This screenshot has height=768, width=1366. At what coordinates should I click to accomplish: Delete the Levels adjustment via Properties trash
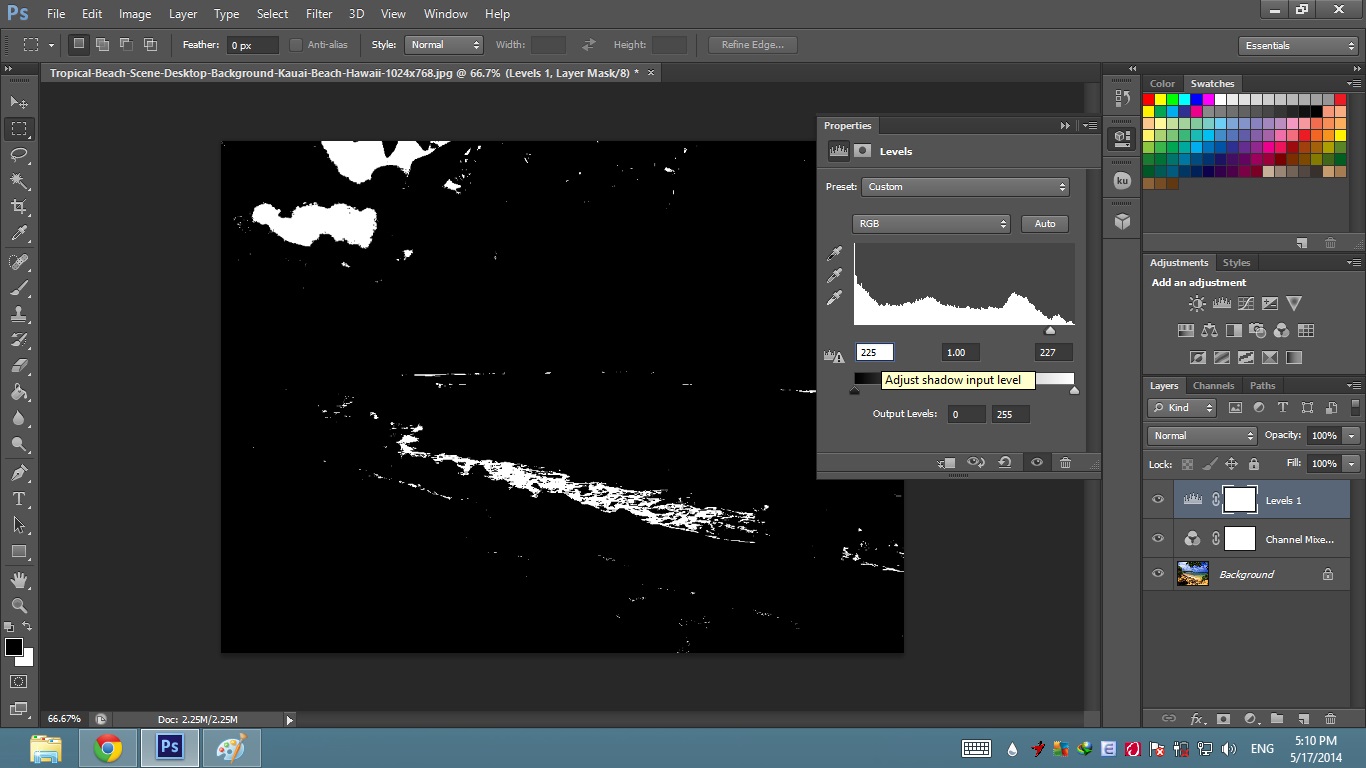click(1066, 463)
